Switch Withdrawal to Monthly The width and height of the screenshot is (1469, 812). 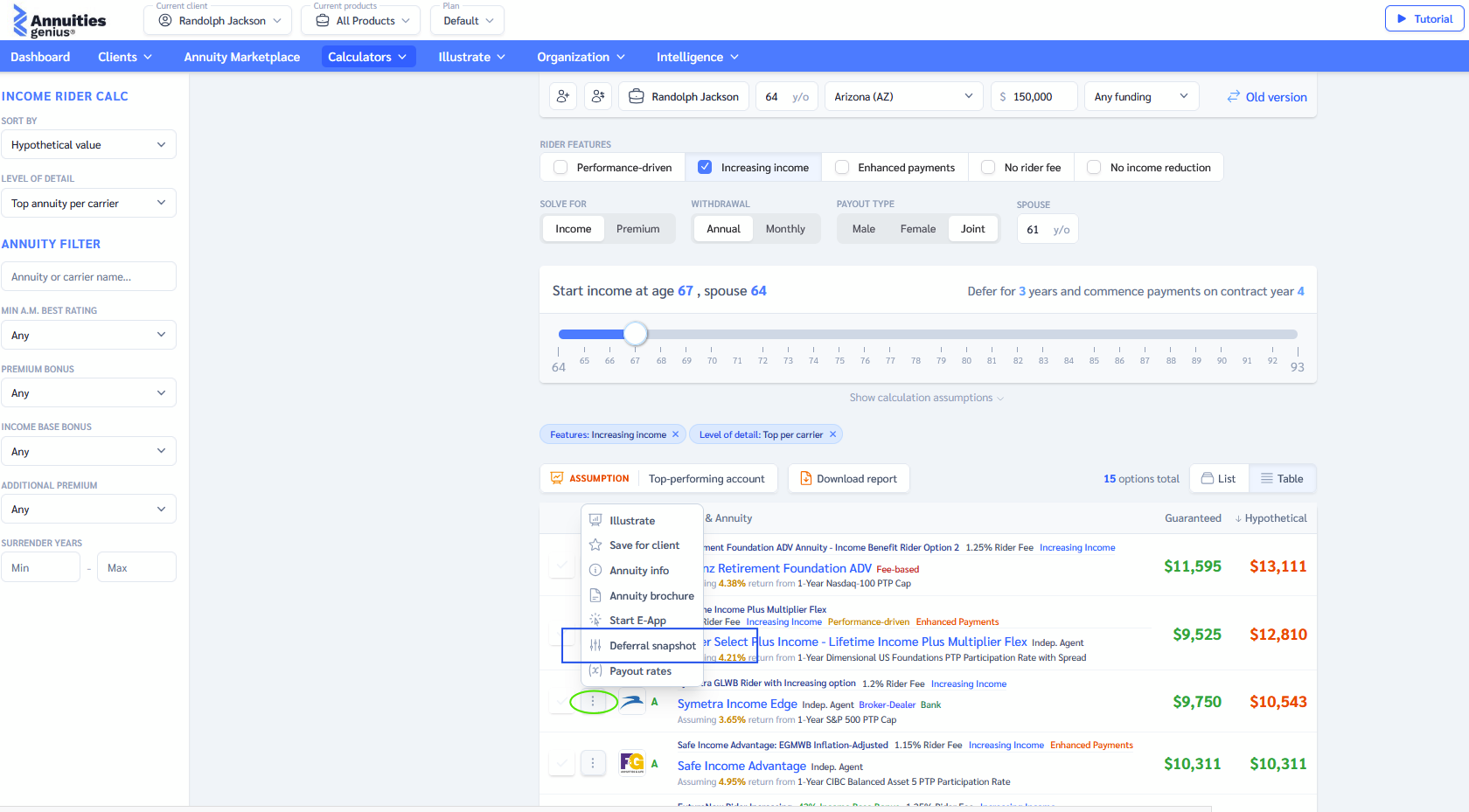(x=785, y=229)
